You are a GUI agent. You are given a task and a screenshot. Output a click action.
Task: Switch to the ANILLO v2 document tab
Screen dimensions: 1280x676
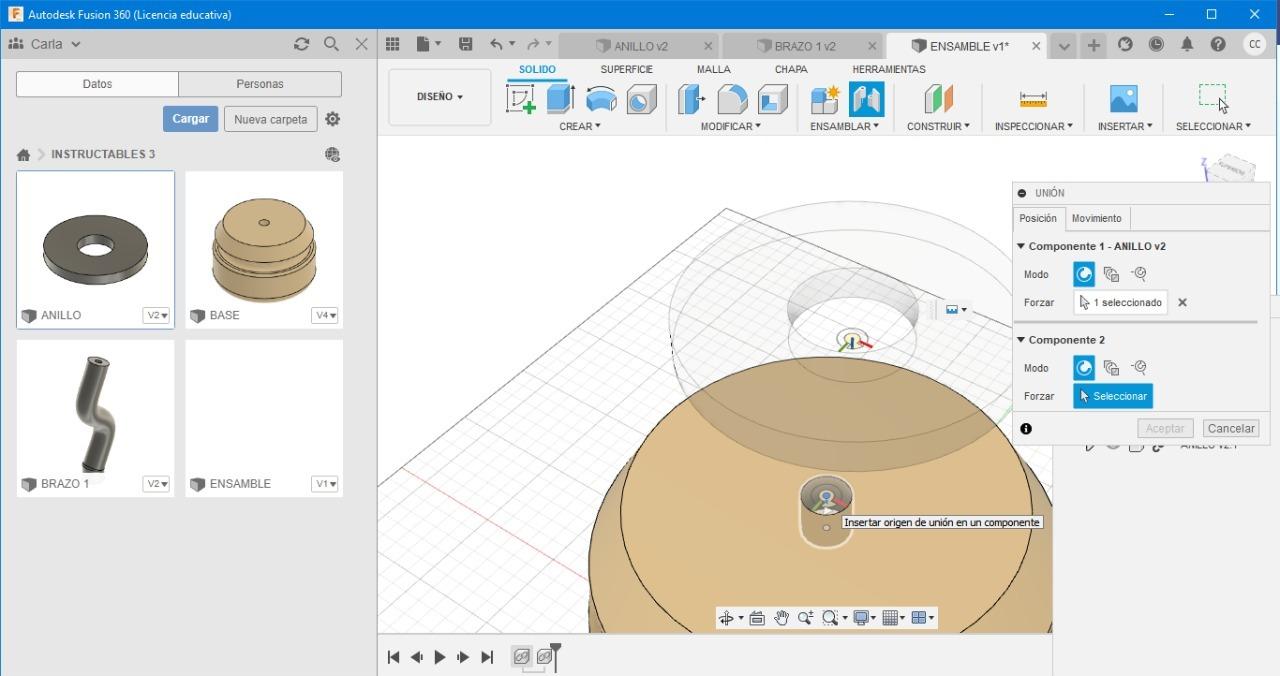point(641,46)
